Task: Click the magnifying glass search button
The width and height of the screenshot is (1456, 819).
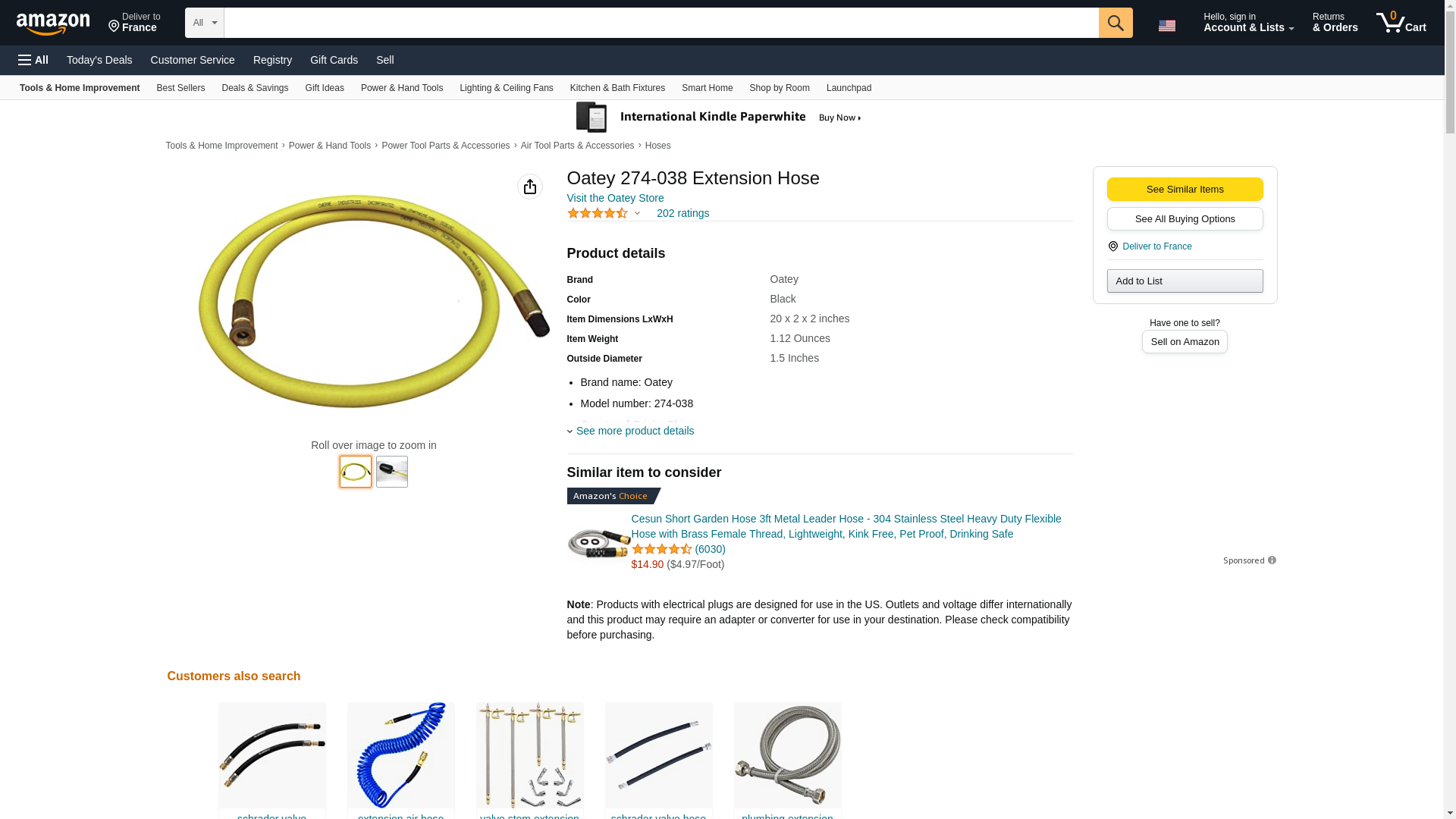Action: pos(1116,23)
